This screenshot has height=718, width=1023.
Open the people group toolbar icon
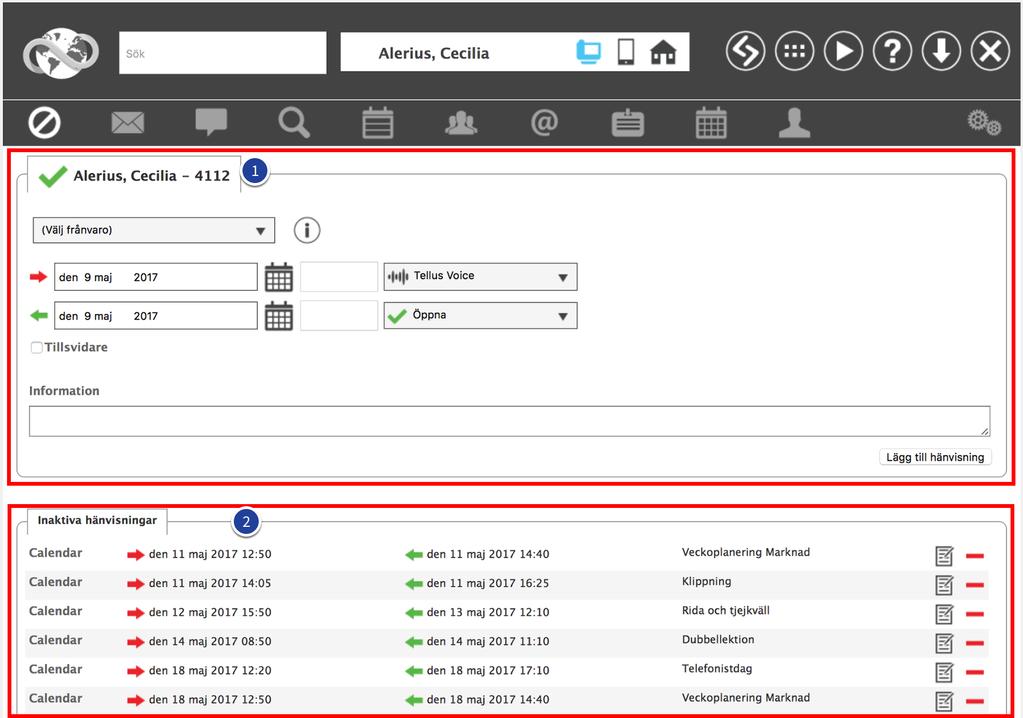coord(461,123)
